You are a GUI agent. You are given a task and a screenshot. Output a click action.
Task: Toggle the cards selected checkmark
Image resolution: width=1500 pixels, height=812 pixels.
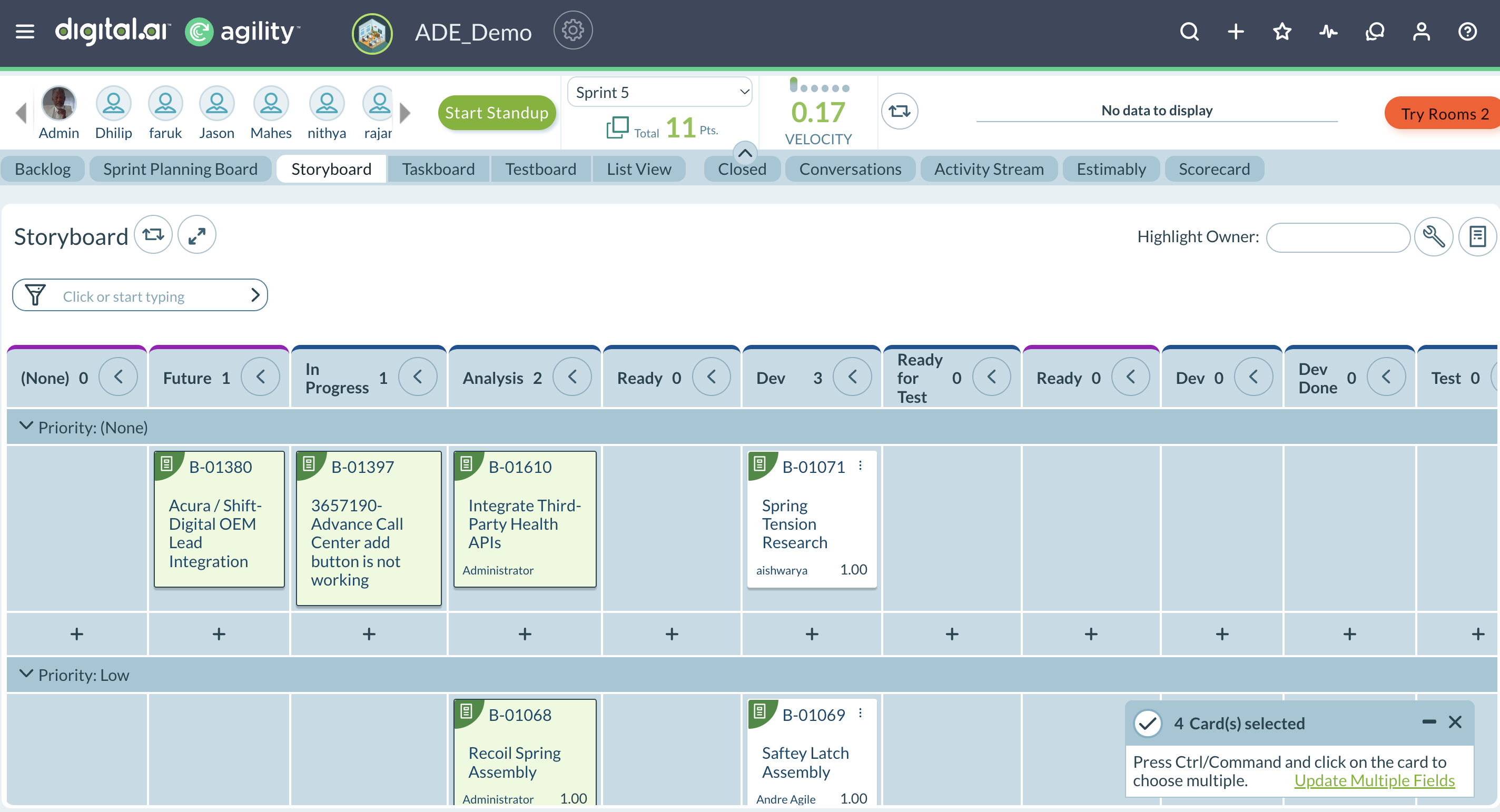[x=1148, y=723]
